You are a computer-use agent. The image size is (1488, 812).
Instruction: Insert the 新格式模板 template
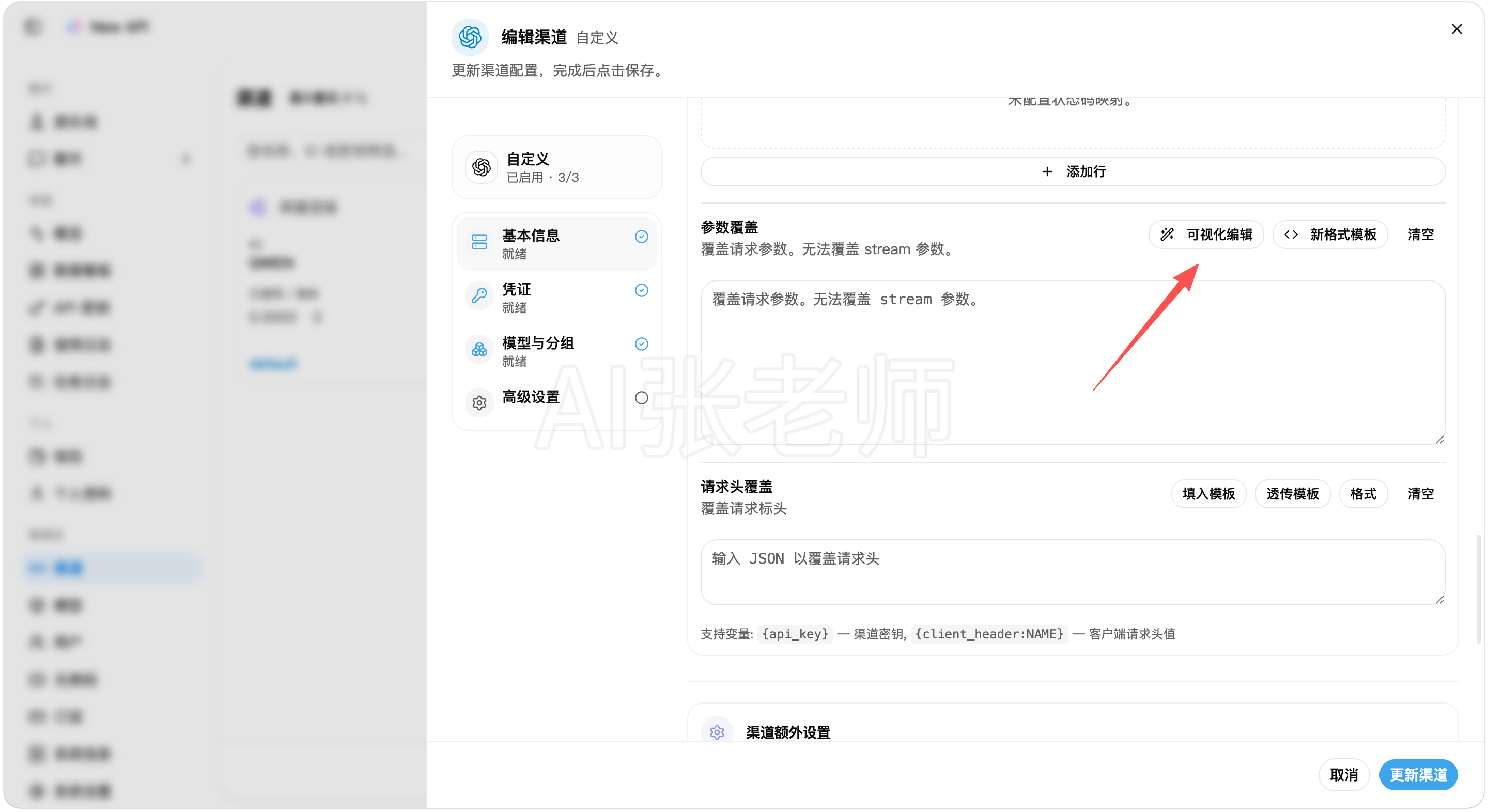1330,235
